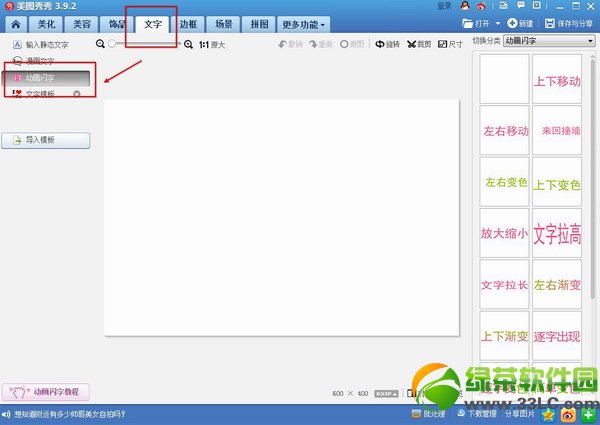Click the speaker announcement icon in status bar
This screenshot has width=600, height=425.
click(6, 414)
